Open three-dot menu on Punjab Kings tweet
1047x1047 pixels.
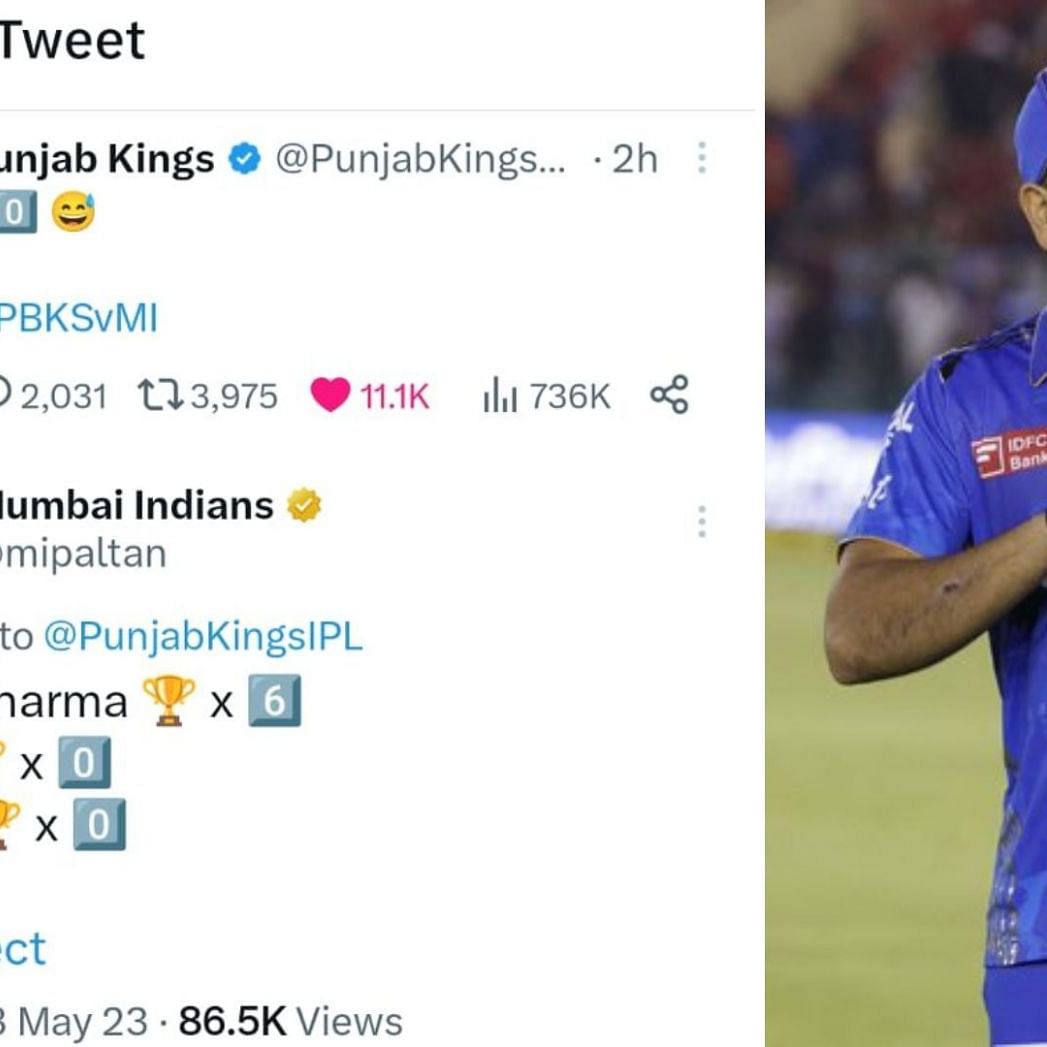click(x=701, y=158)
